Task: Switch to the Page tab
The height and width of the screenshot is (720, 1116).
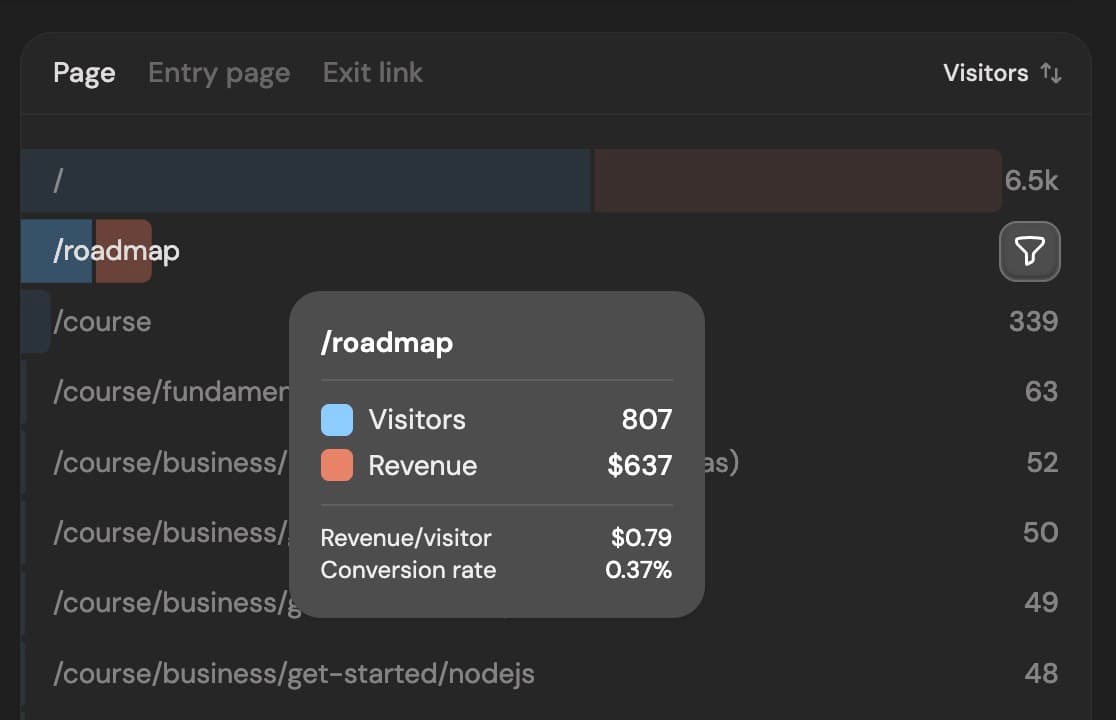Action: click(x=84, y=73)
